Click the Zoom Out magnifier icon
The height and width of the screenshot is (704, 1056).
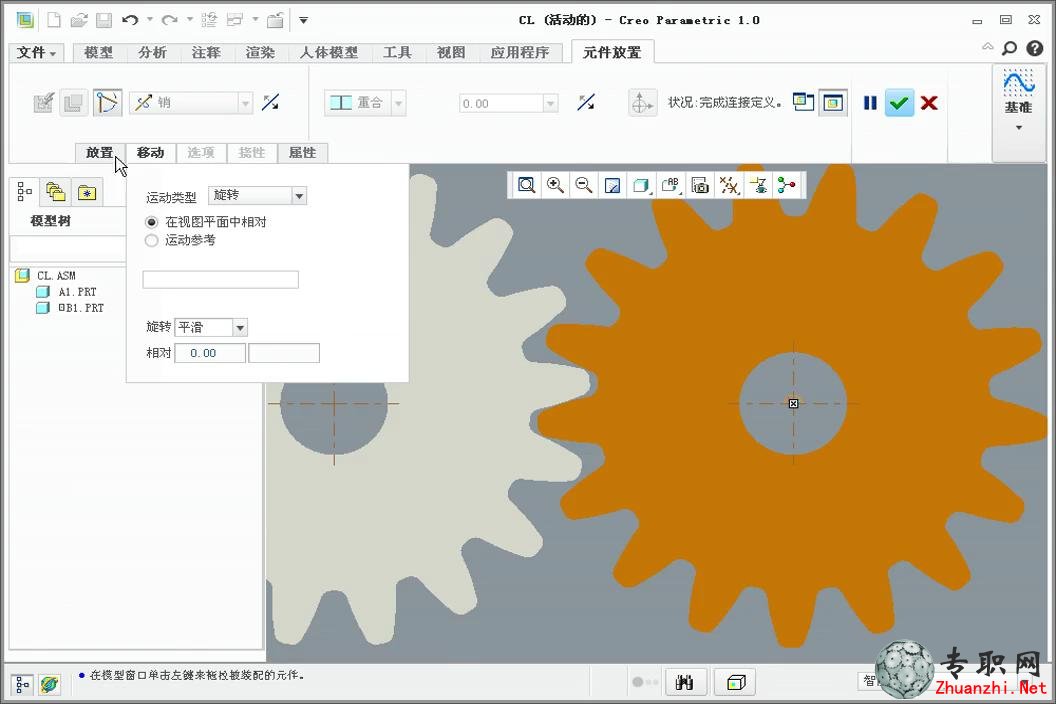(584, 185)
